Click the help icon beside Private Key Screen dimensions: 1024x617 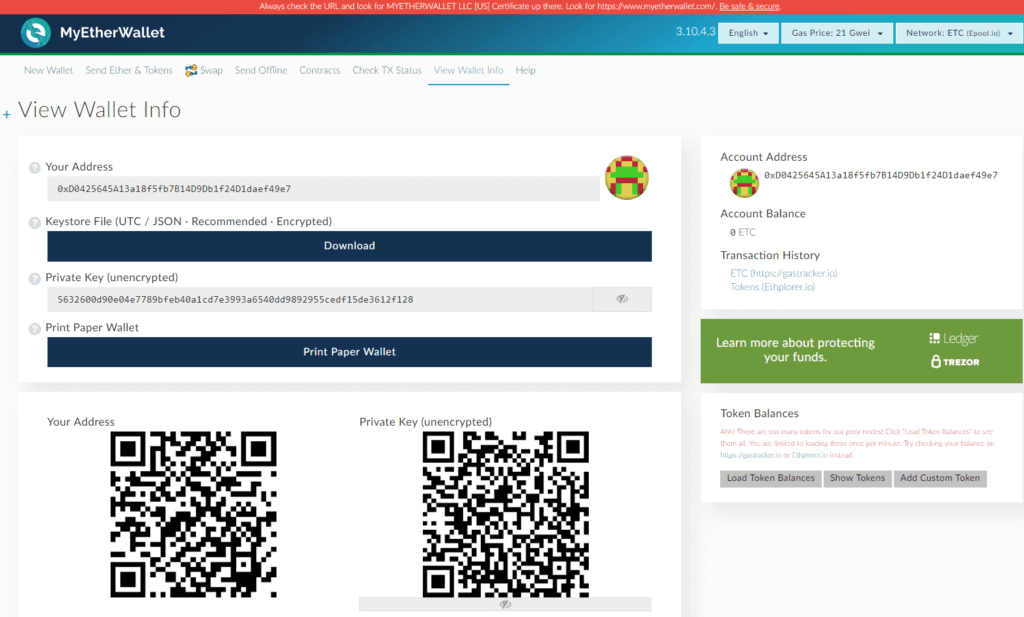click(x=36, y=277)
